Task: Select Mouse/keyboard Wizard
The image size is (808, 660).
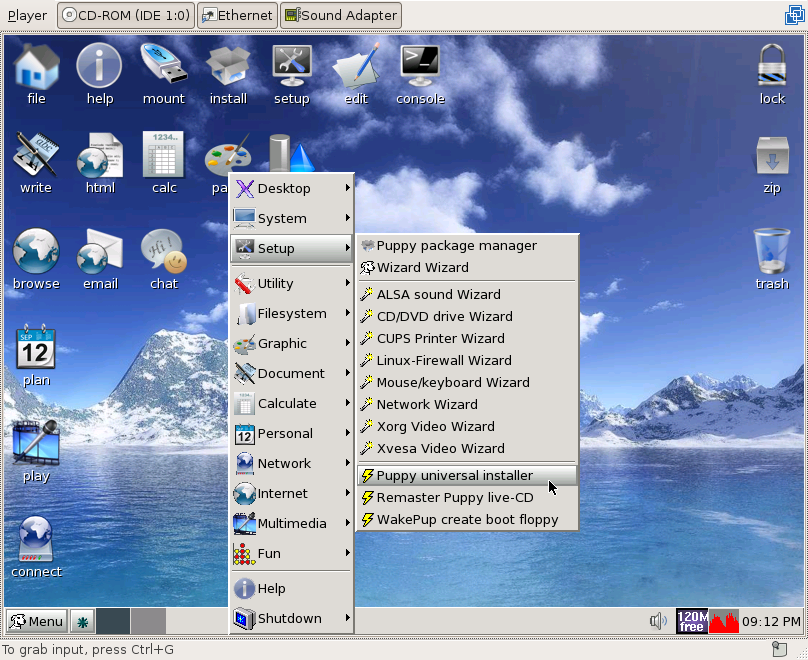Action: [467, 382]
